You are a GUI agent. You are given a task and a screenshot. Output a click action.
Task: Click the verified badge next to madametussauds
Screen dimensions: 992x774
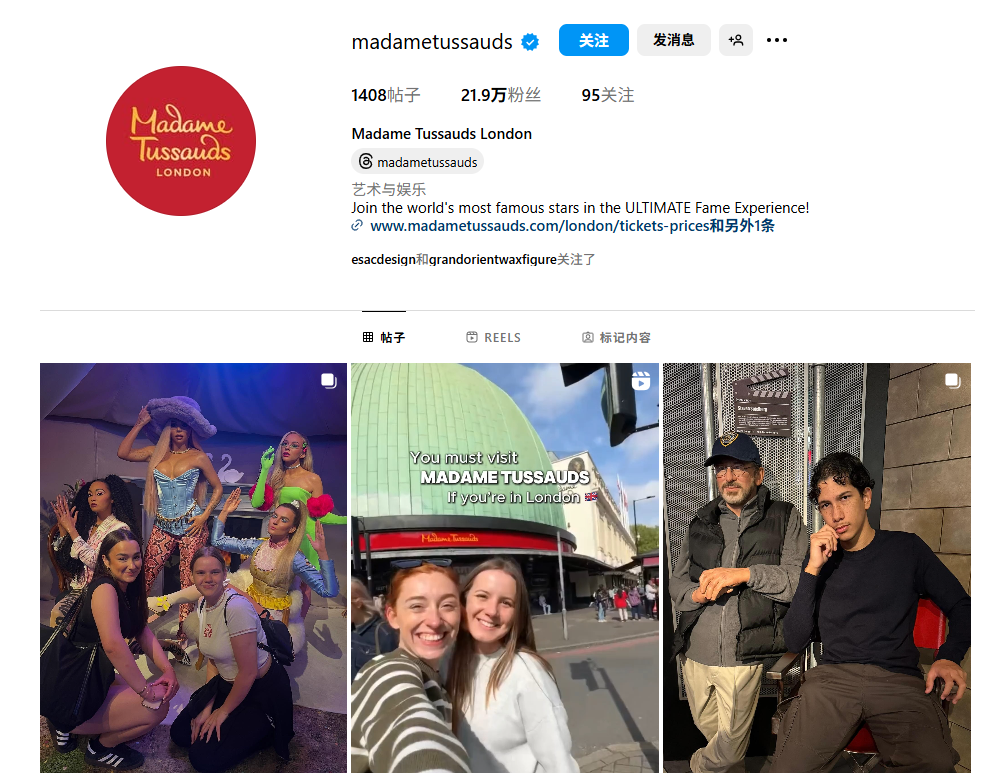point(530,42)
